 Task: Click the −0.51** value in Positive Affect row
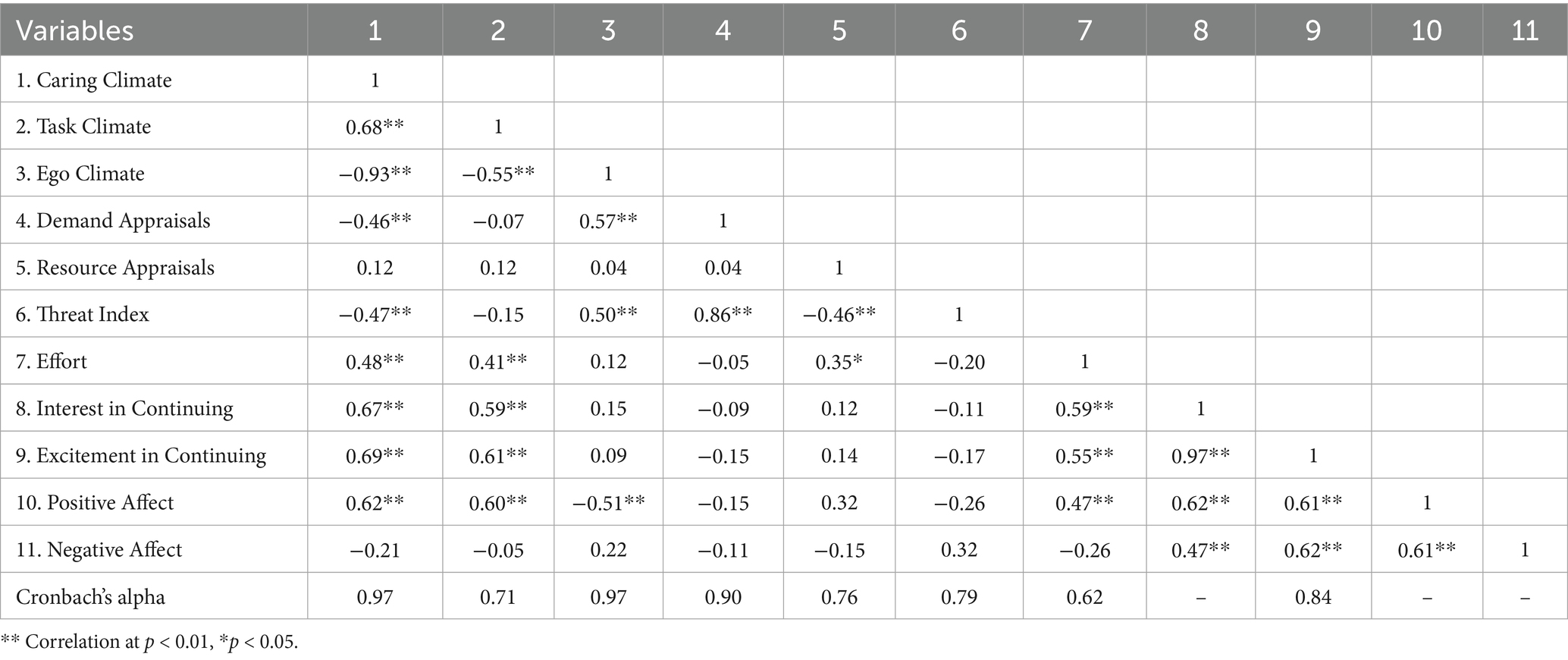click(x=608, y=503)
